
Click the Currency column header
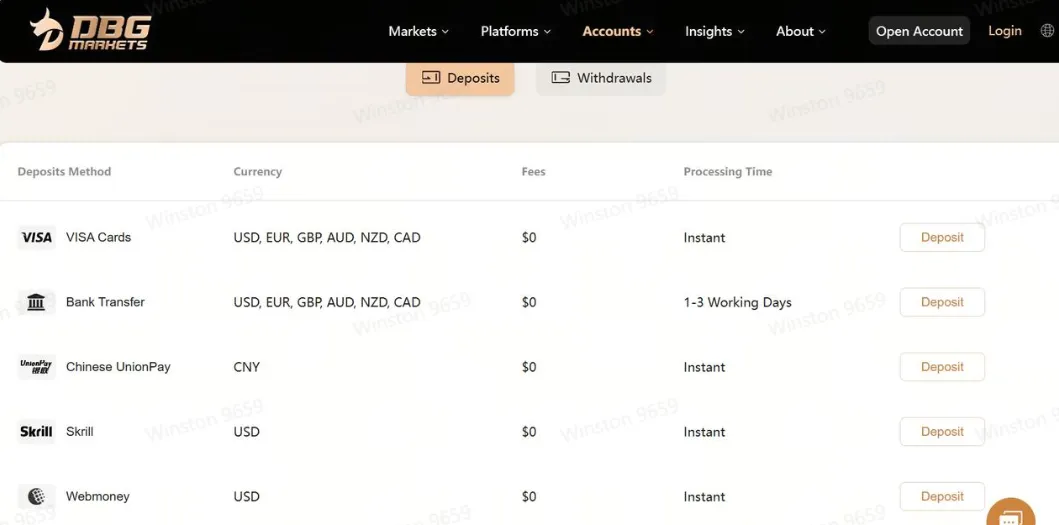point(257,172)
